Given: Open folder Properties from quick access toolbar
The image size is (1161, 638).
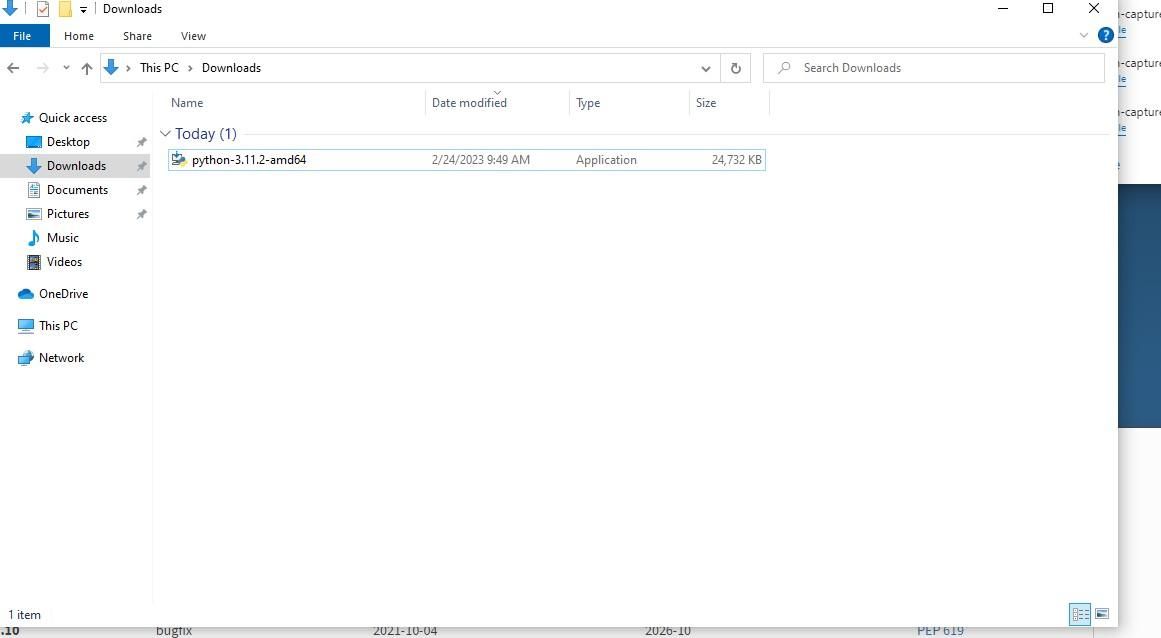Looking at the screenshot, I should 42,8.
